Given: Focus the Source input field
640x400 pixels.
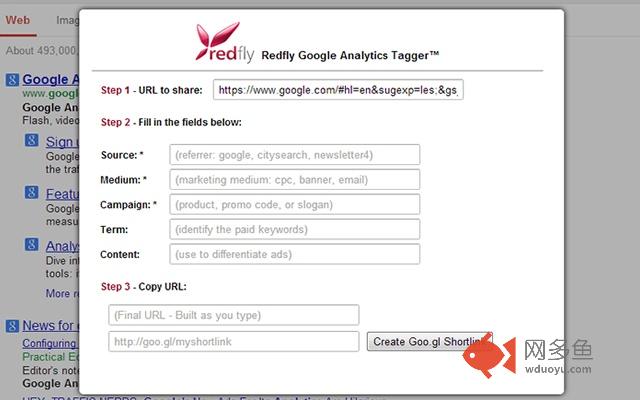Looking at the screenshot, I should (295, 155).
